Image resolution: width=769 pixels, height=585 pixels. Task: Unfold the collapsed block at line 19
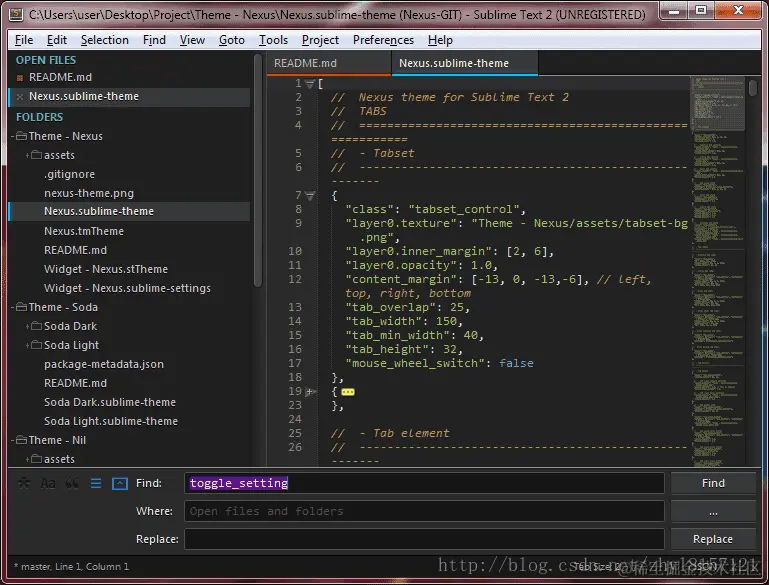pyautogui.click(x=309, y=392)
